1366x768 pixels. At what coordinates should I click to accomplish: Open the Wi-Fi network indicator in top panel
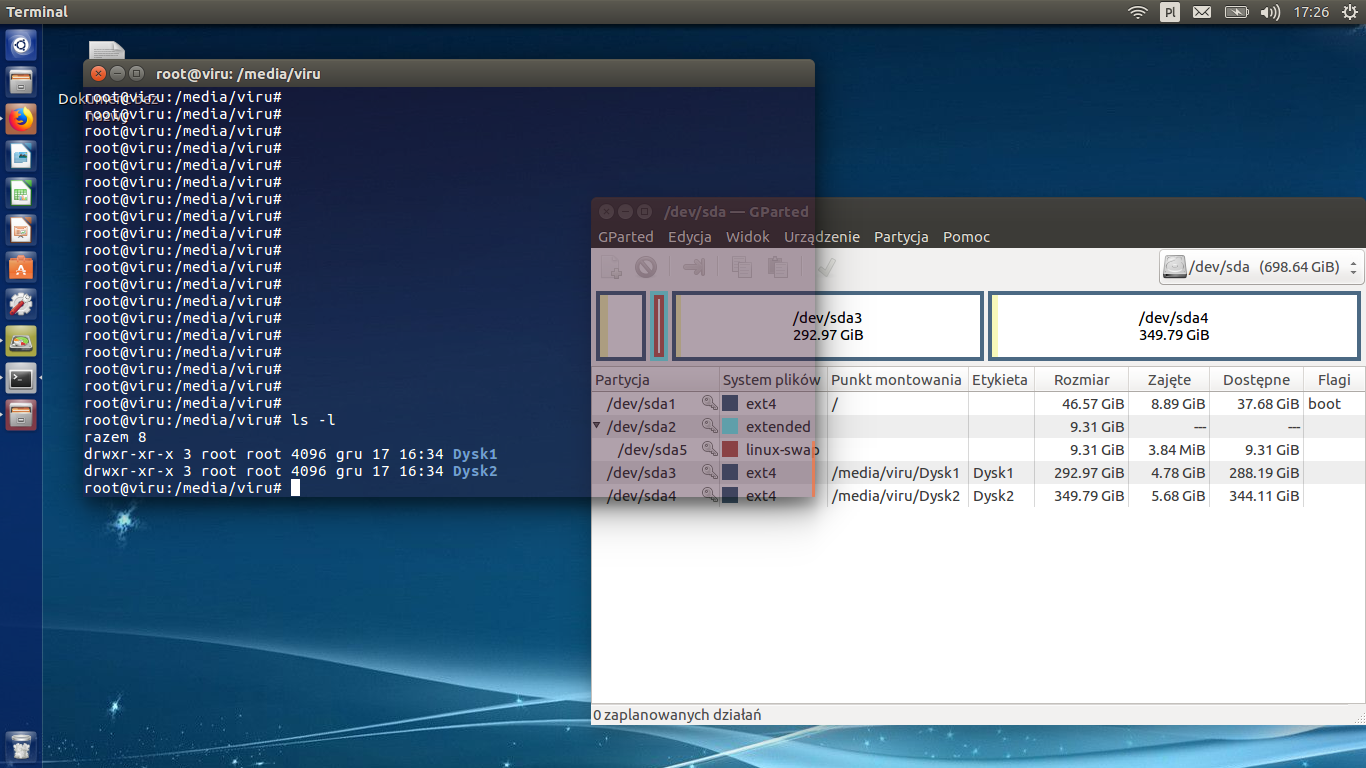(1137, 12)
